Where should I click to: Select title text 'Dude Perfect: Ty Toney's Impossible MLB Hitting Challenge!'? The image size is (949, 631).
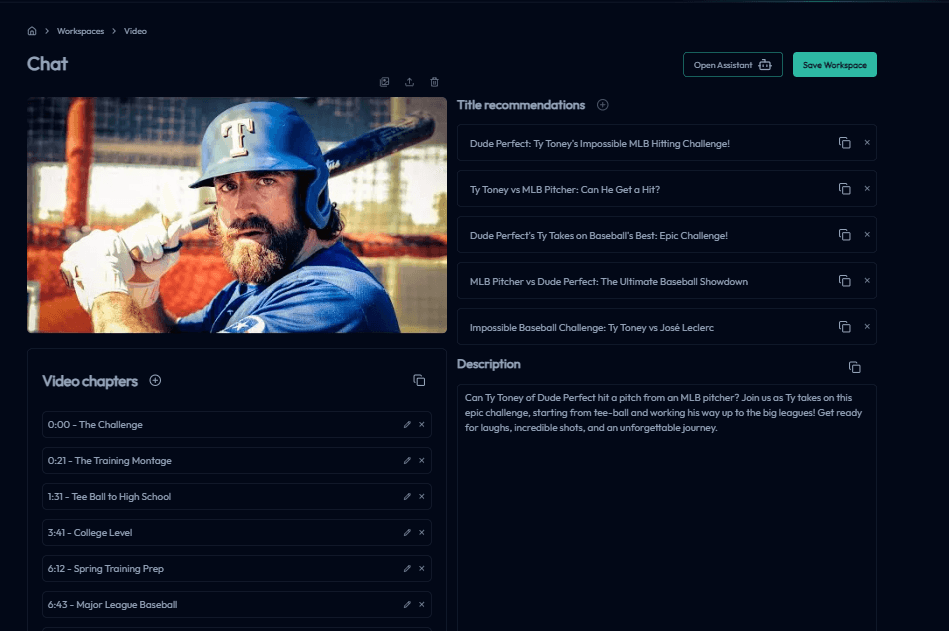(x=600, y=143)
